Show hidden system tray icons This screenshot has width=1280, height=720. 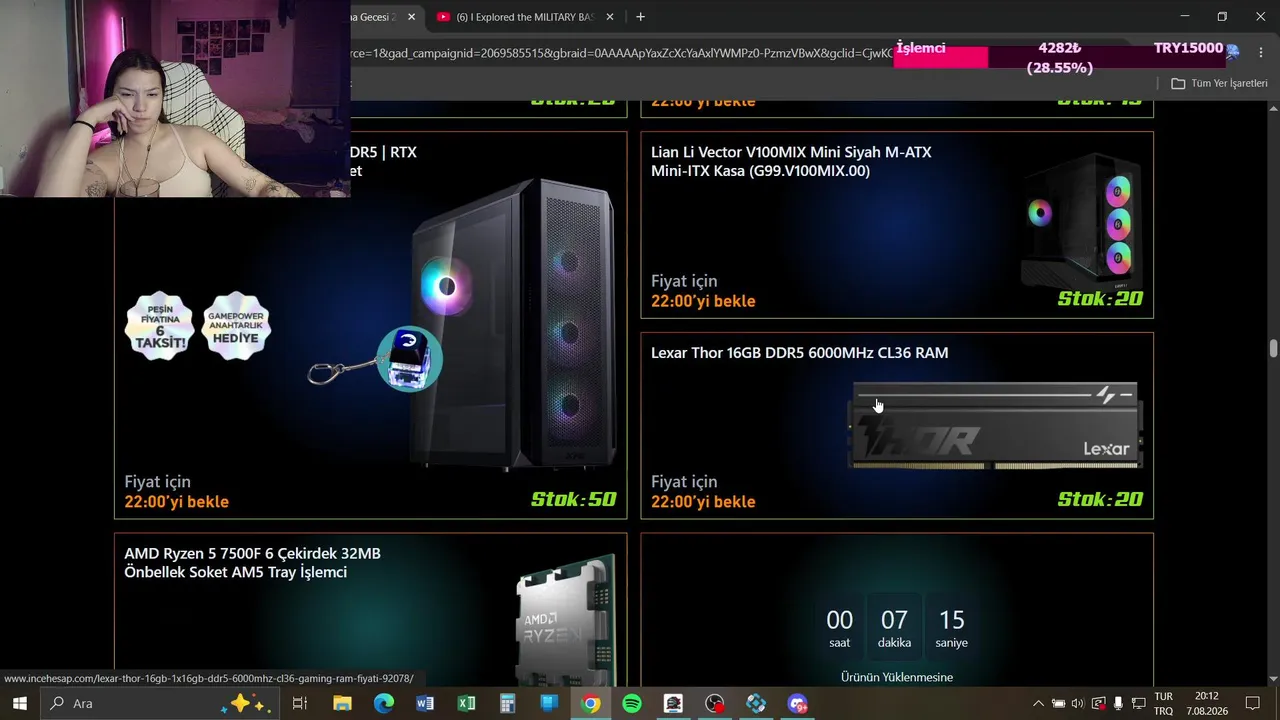pyautogui.click(x=1038, y=703)
